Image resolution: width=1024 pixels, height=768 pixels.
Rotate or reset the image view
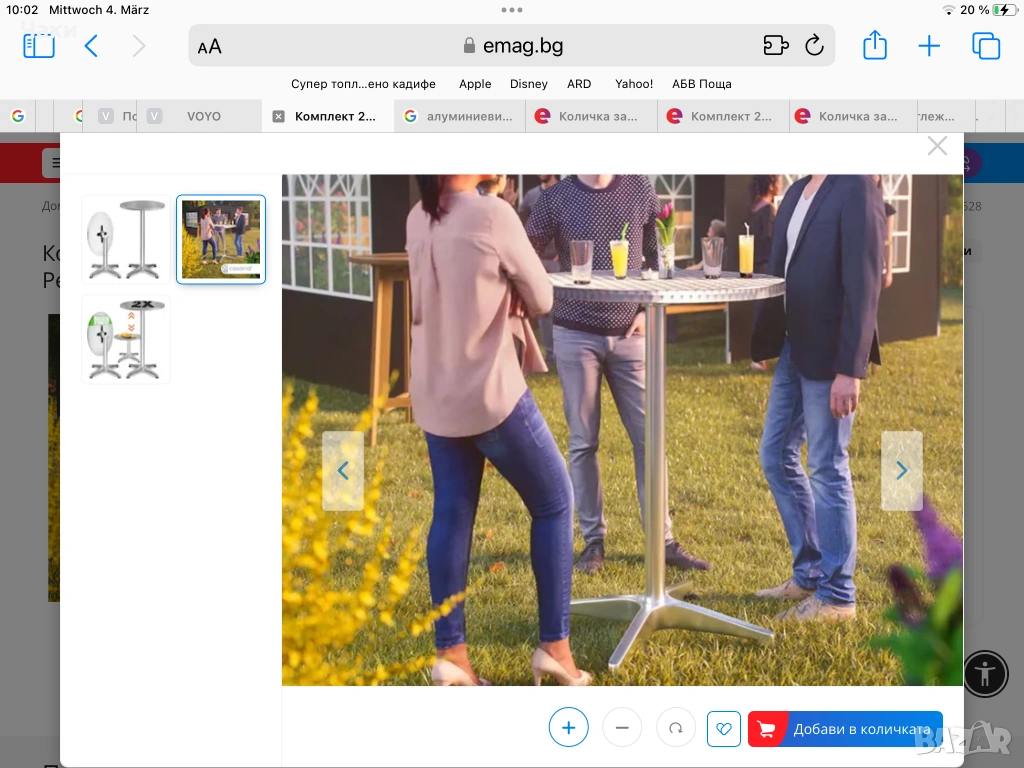tap(675, 728)
